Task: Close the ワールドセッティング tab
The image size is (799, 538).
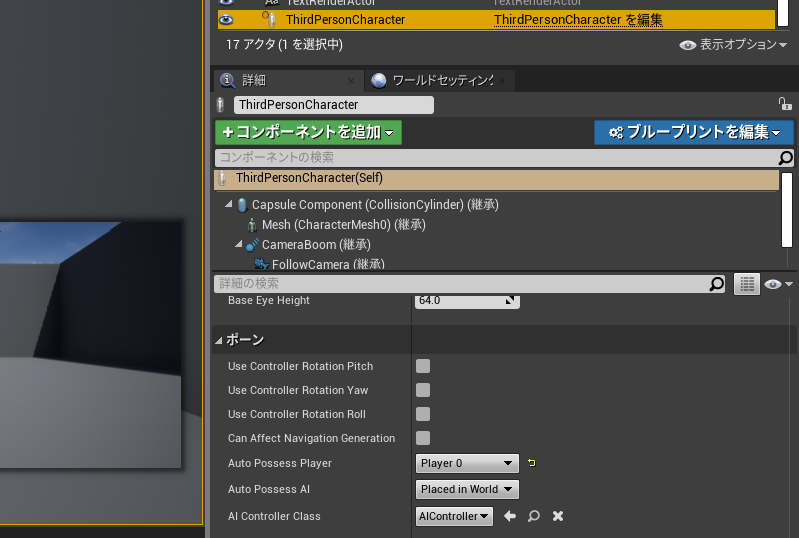Action: [x=502, y=81]
